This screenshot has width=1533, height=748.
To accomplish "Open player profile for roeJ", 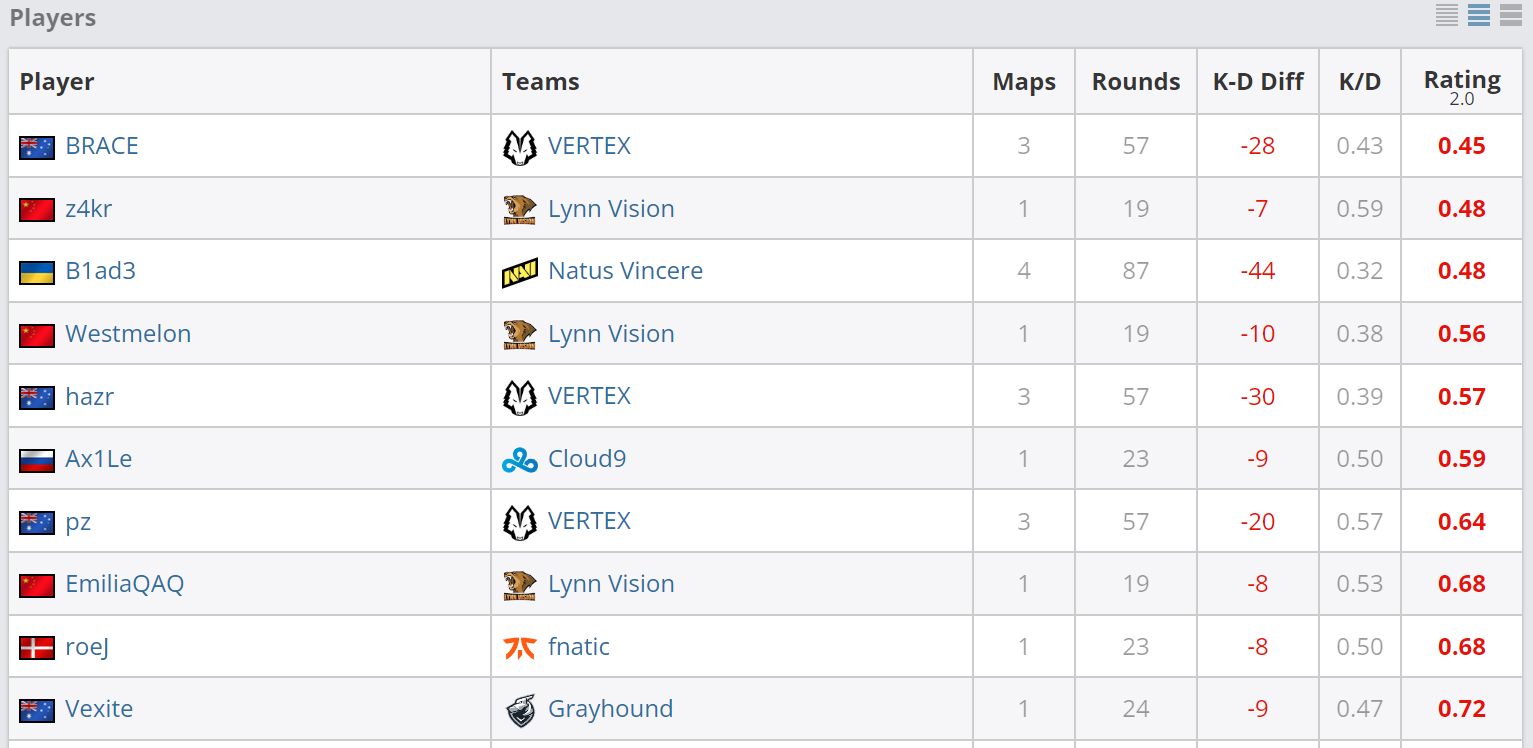I will (87, 647).
